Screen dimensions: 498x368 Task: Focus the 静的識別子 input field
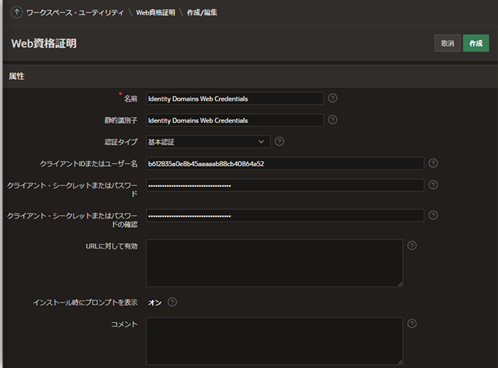pos(235,120)
